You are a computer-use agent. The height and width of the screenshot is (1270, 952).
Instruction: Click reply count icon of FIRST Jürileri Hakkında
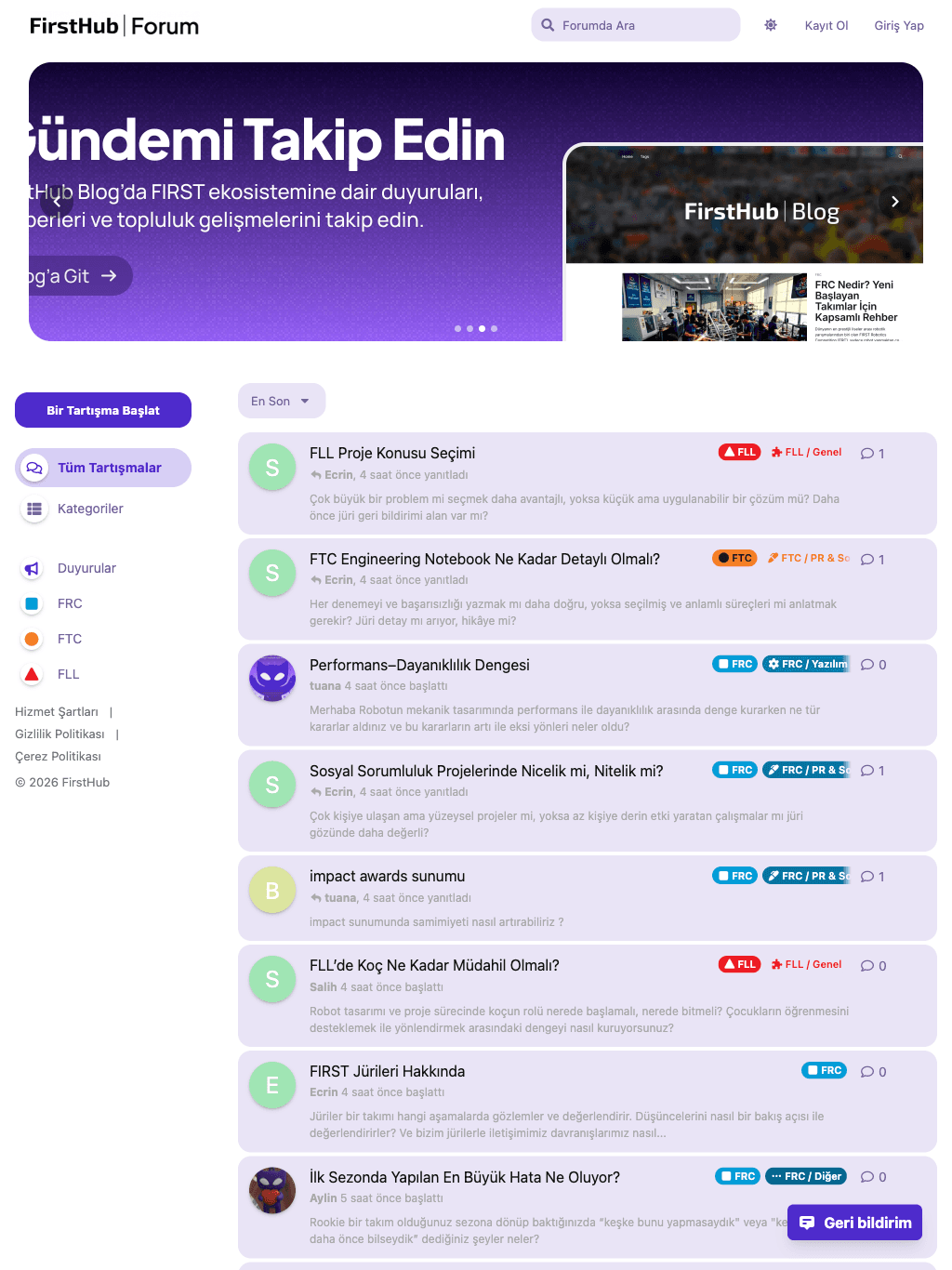pos(867,1072)
